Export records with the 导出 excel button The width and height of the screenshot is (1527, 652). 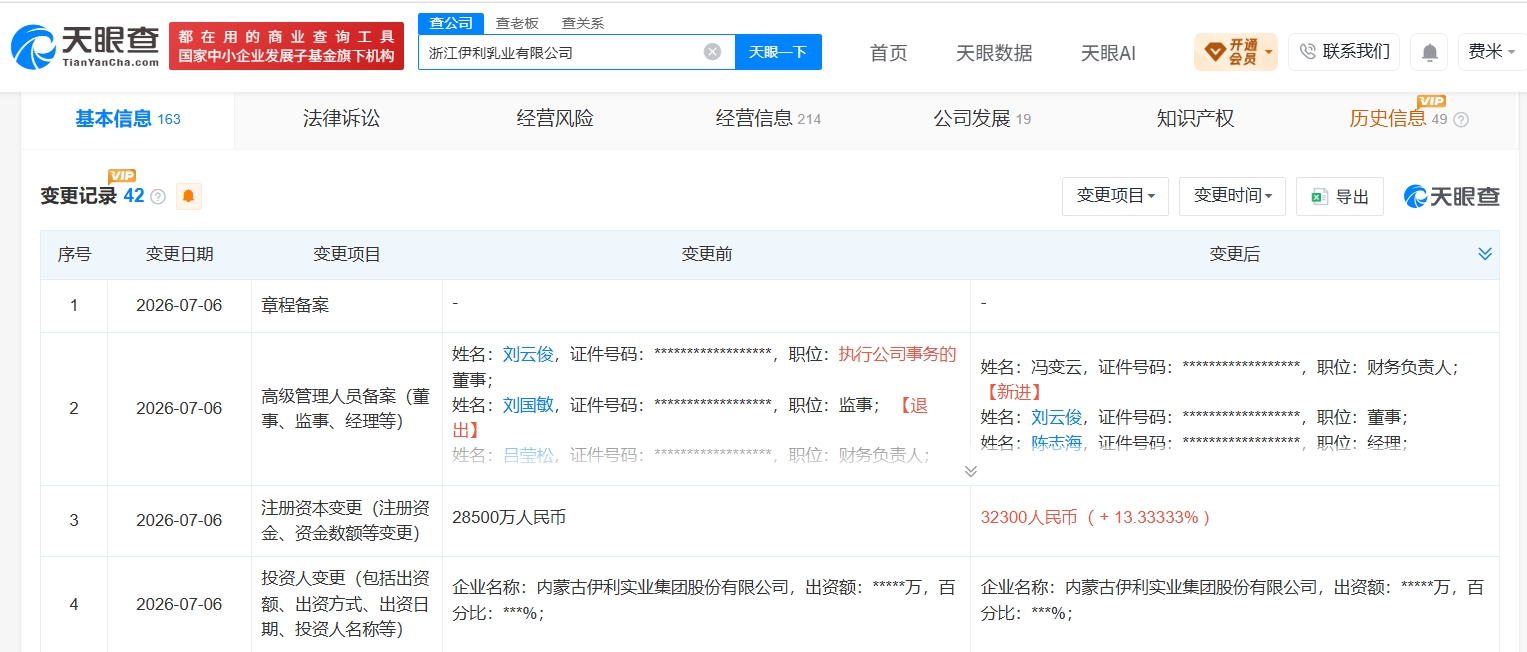[x=1339, y=196]
